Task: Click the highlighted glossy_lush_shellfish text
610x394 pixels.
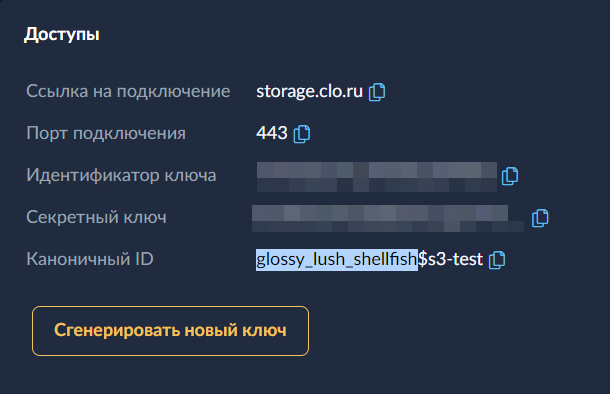Action: click(337, 259)
